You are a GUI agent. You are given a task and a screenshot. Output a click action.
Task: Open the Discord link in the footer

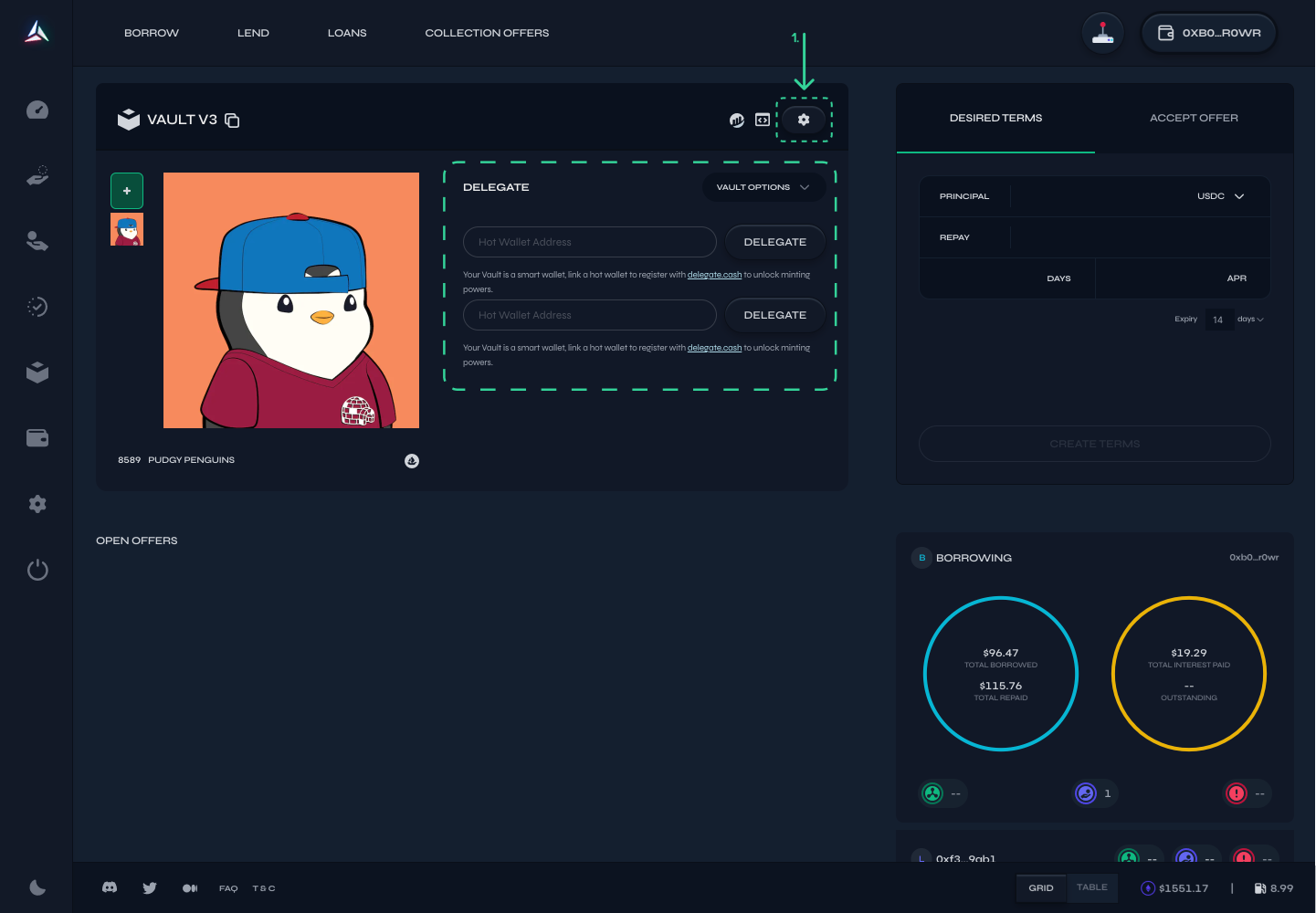tap(110, 887)
